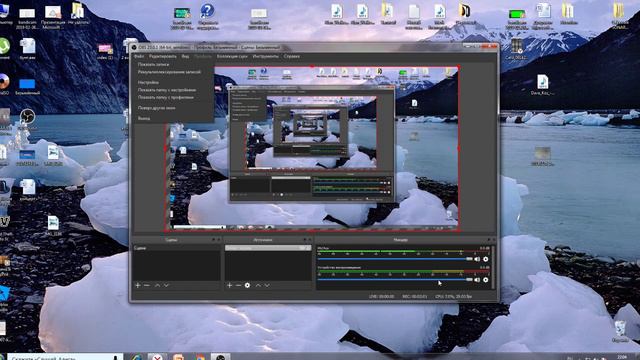Close the Sources dock with its header icon
This screenshot has width=640, height=360.
310,240
